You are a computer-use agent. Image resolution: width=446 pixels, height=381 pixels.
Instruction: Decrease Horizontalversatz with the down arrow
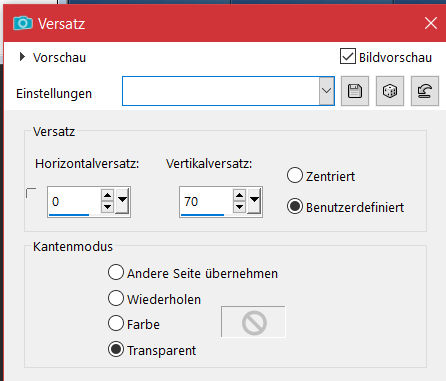[x=107, y=207]
